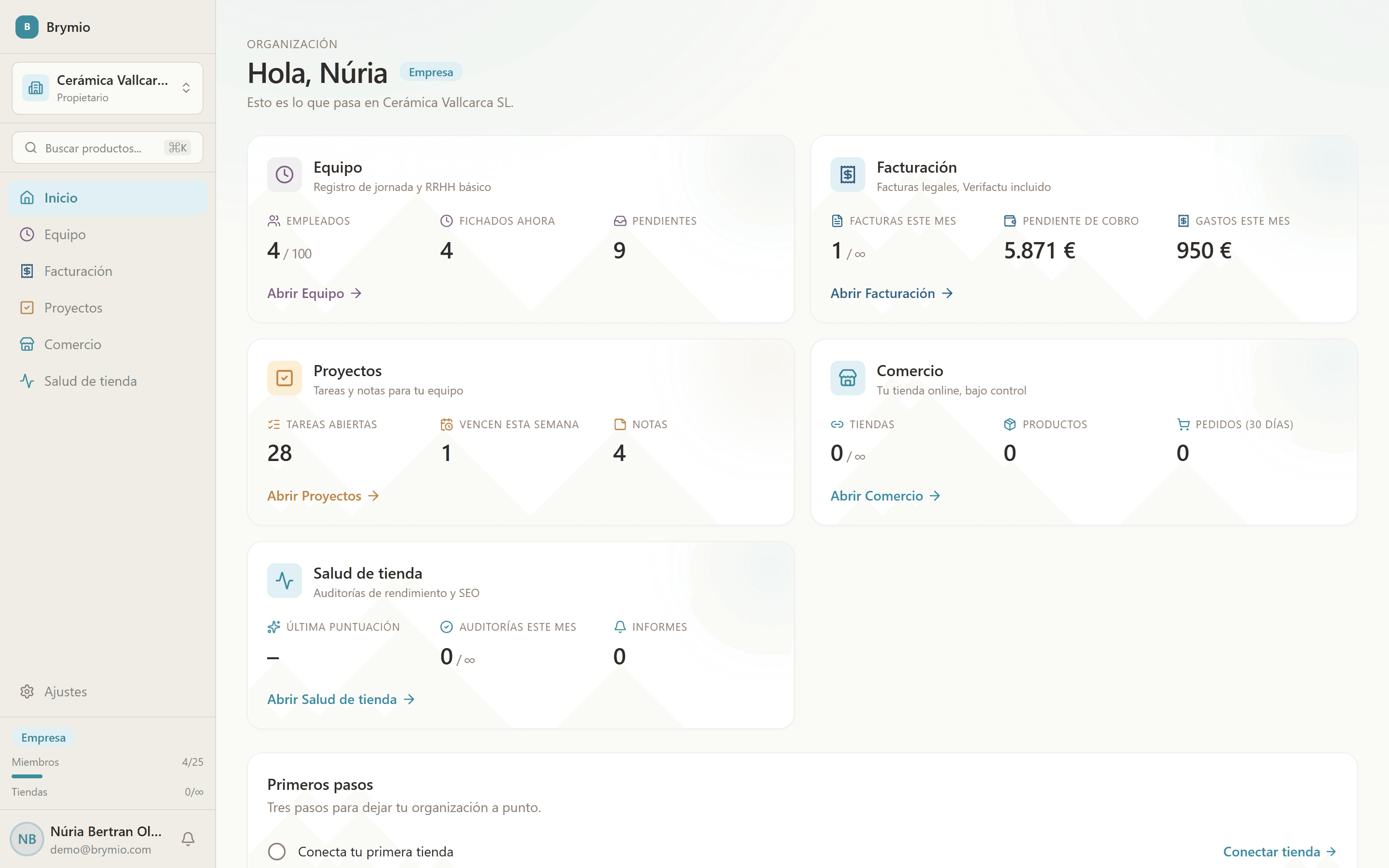
Task: Click the Abrir Proyectos link
Action: click(323, 496)
